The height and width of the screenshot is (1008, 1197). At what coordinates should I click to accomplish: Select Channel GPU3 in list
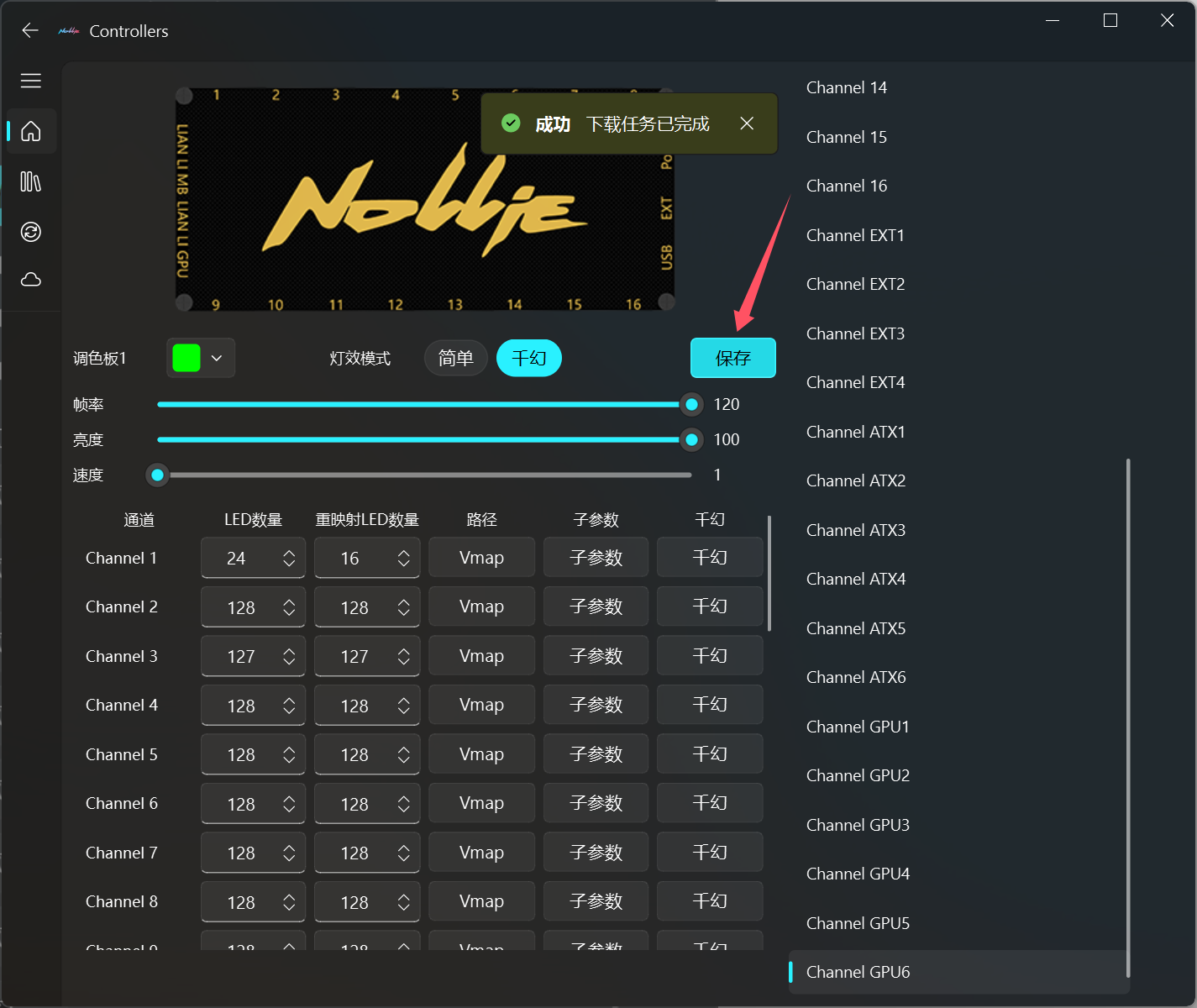[x=958, y=825]
